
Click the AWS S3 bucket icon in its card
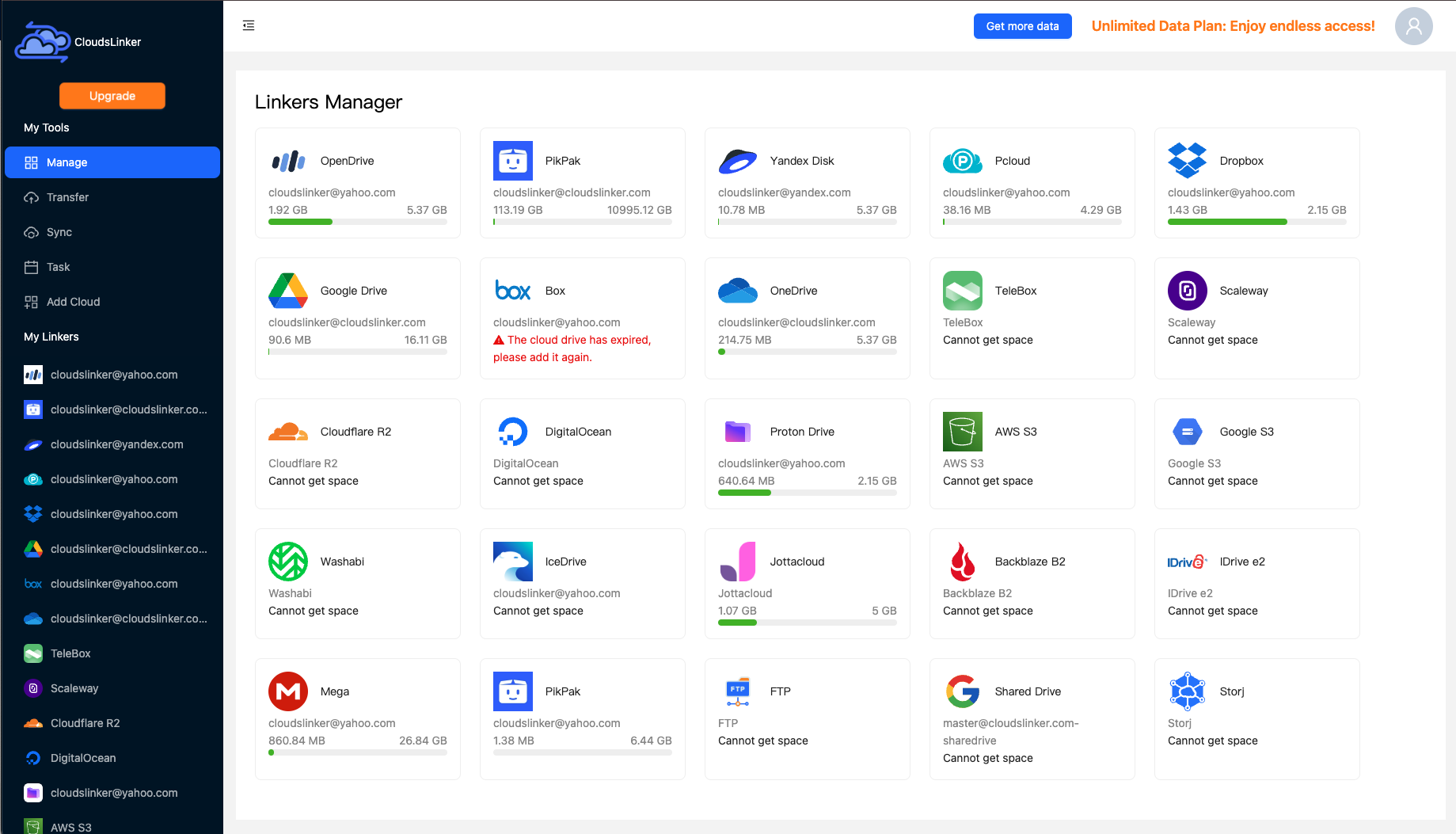coord(963,432)
